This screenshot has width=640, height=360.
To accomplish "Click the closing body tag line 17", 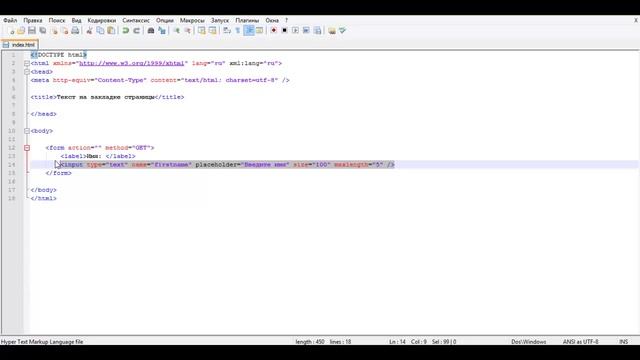I will tap(44, 190).
